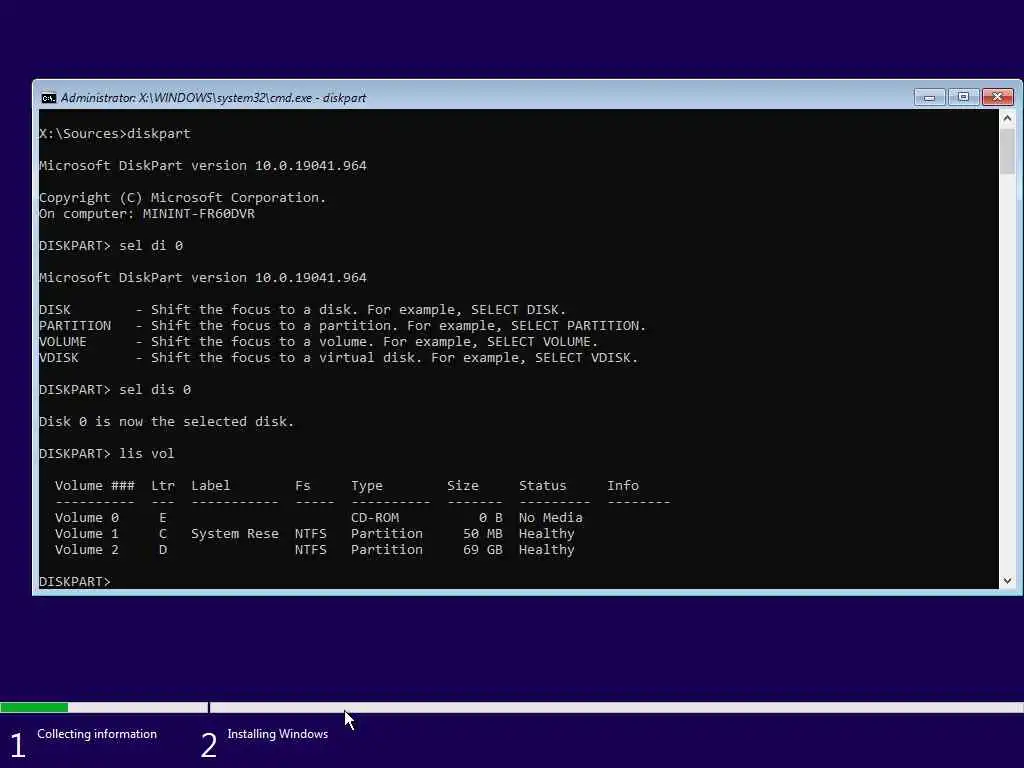
Task: Click the VOLUME help line
Action: click(x=318, y=342)
